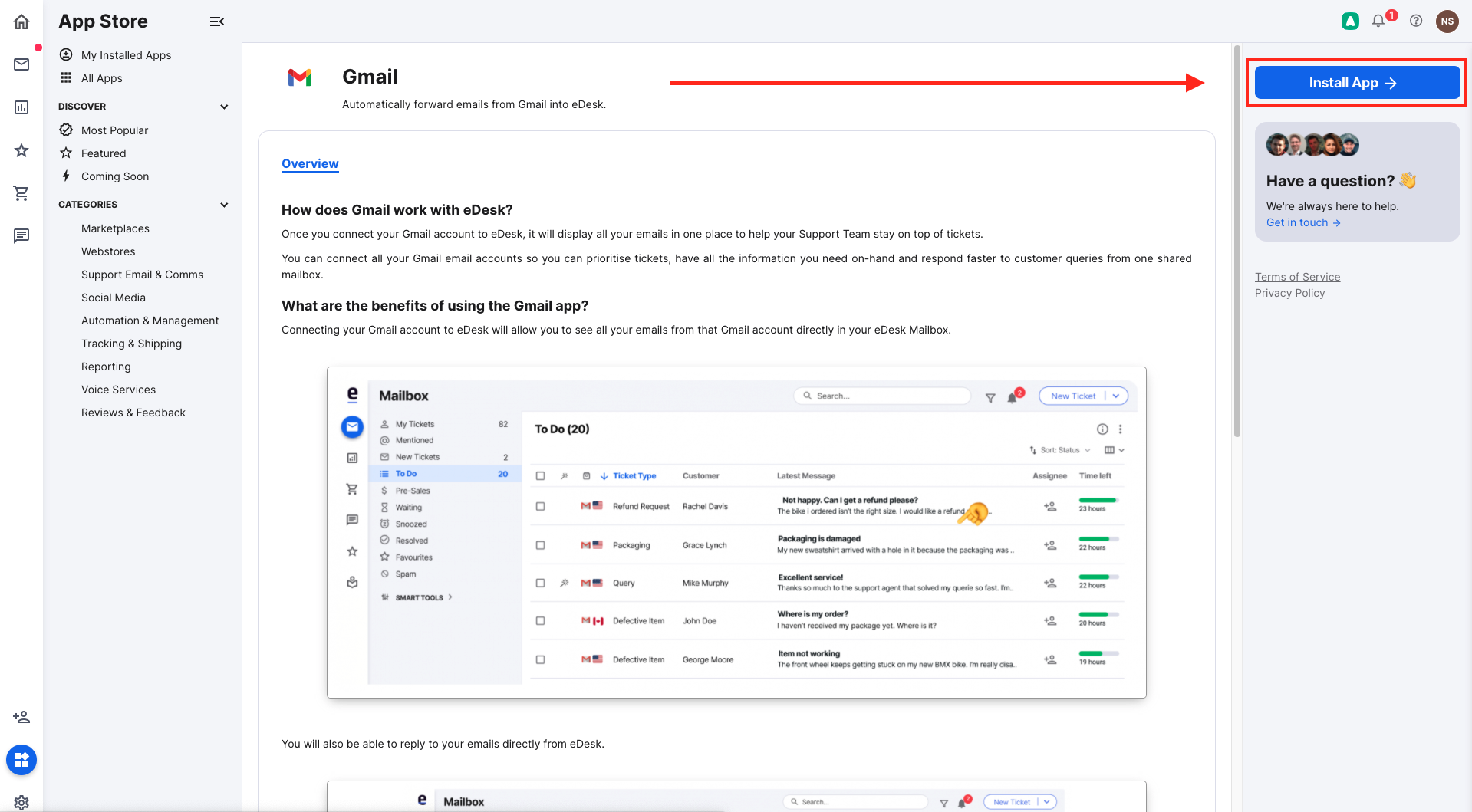
Task: Open the Settings gear icon
Action: coord(21,802)
